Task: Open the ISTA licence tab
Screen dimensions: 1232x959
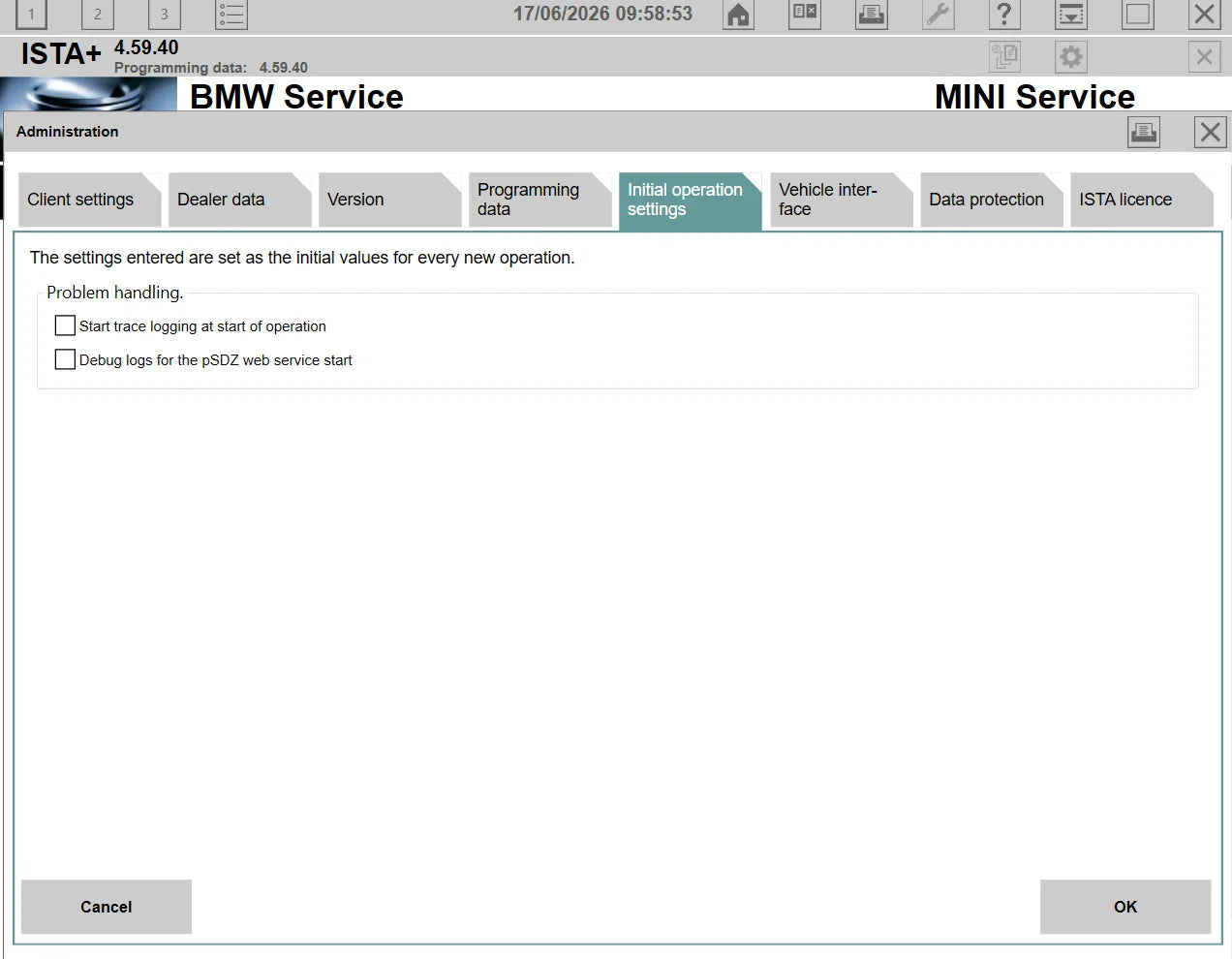Action: [1142, 200]
